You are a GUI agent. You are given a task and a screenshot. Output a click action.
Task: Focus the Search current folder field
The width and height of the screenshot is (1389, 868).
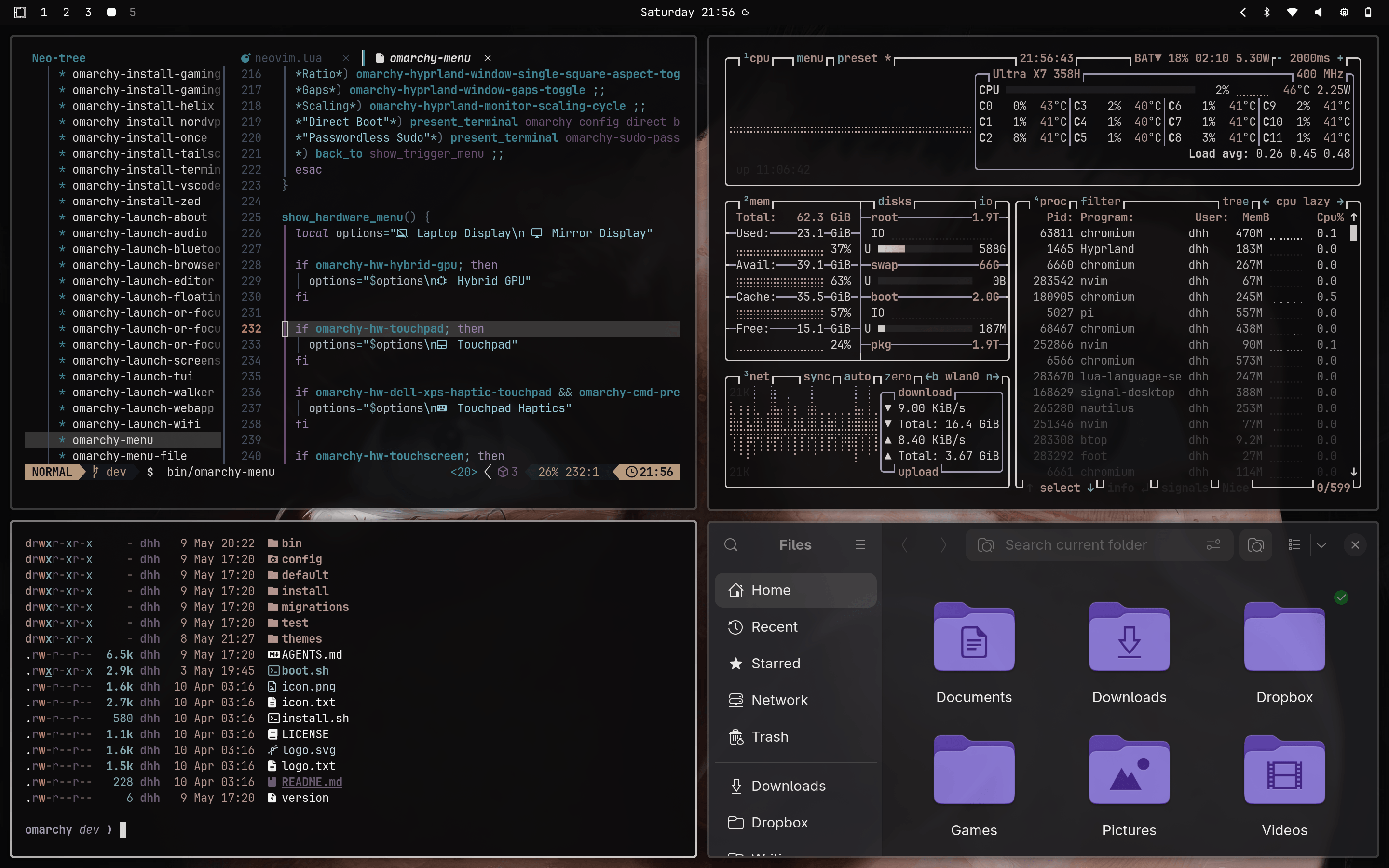[1099, 544]
